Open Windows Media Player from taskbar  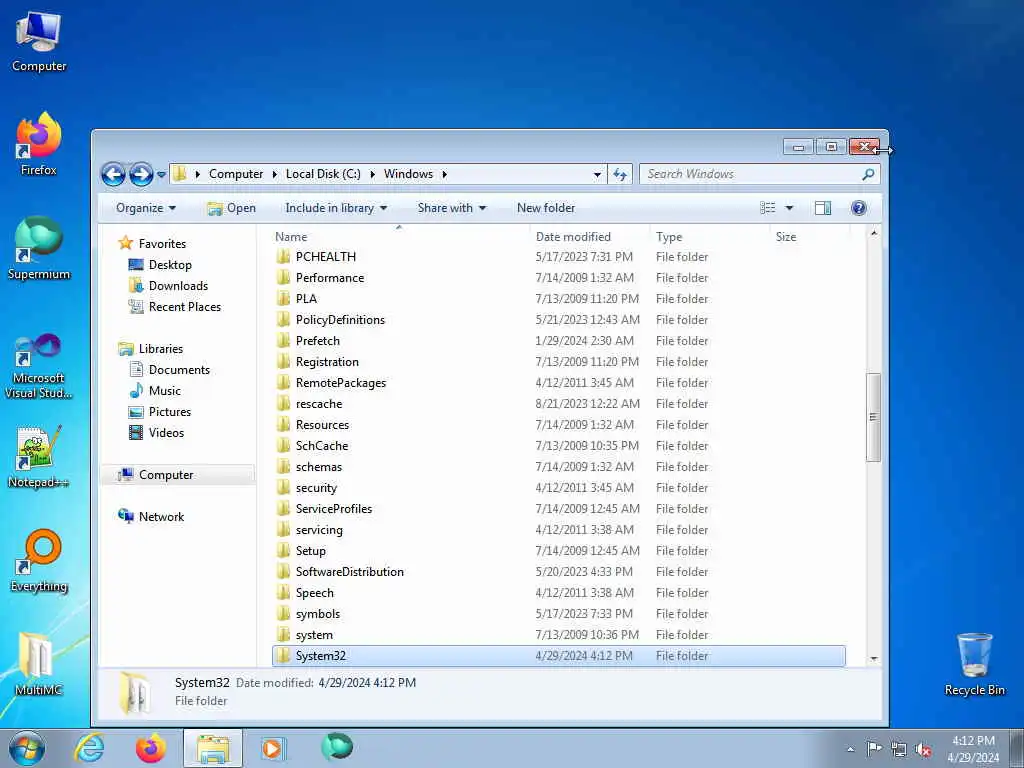[272, 748]
